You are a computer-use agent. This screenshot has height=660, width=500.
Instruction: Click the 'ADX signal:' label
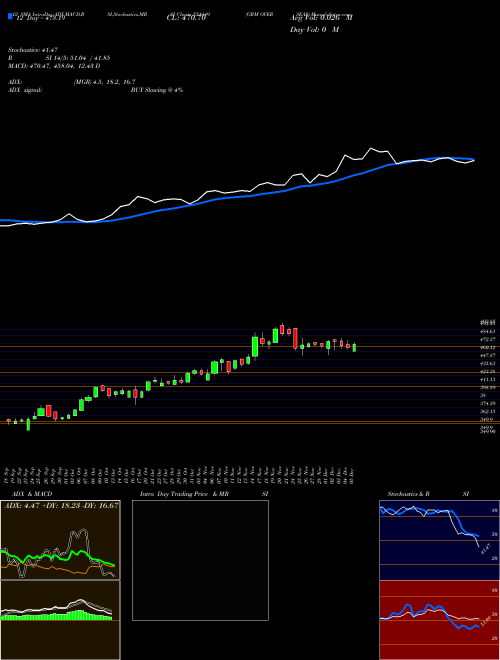pos(24,90)
